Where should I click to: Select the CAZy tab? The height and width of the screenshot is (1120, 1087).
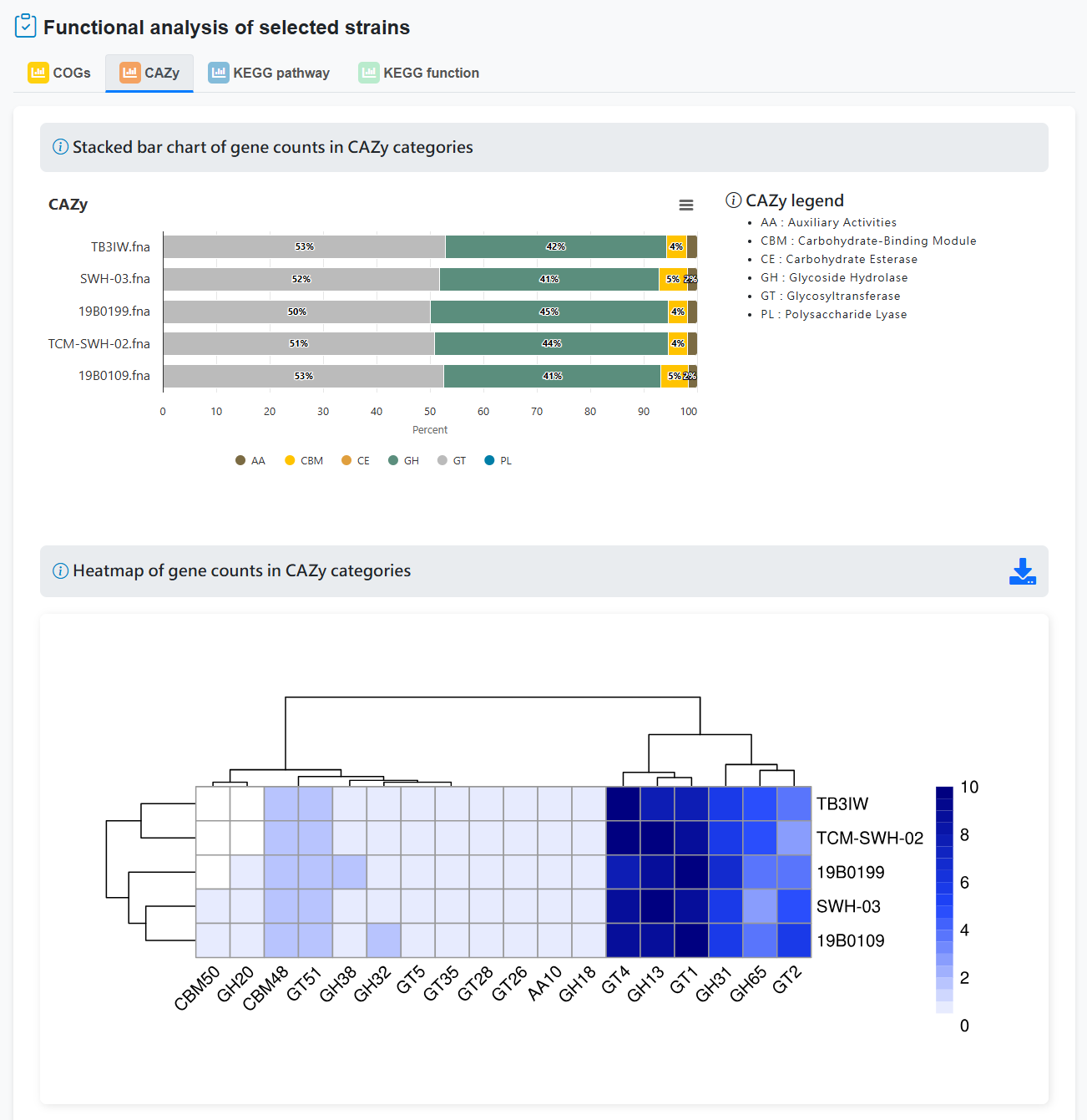pos(149,73)
